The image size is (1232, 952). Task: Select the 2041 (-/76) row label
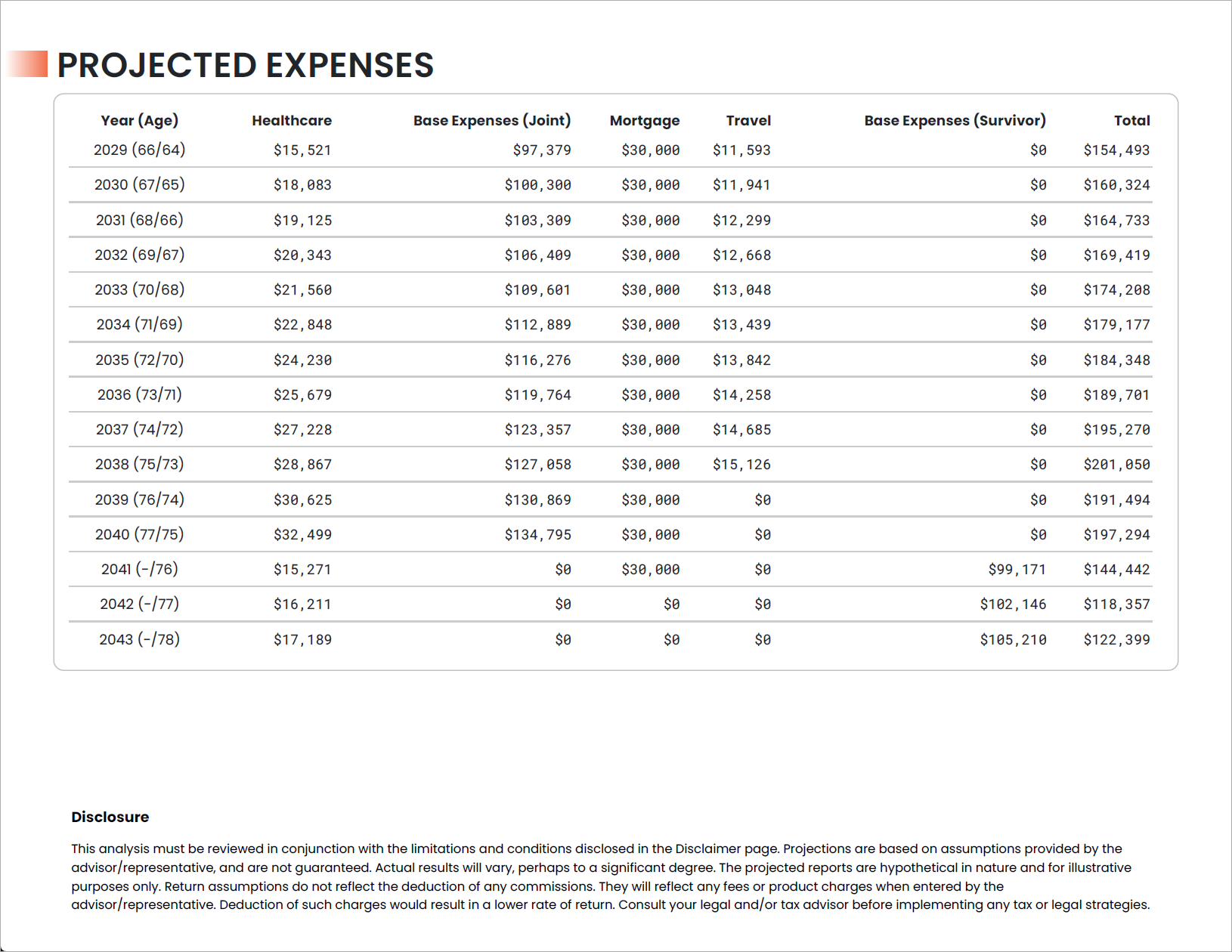pyautogui.click(x=140, y=569)
